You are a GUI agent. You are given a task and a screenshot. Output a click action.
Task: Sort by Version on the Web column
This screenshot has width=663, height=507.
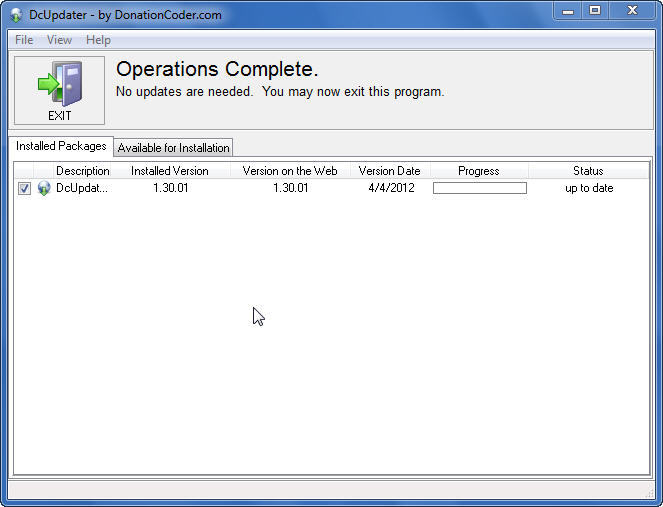pos(290,171)
